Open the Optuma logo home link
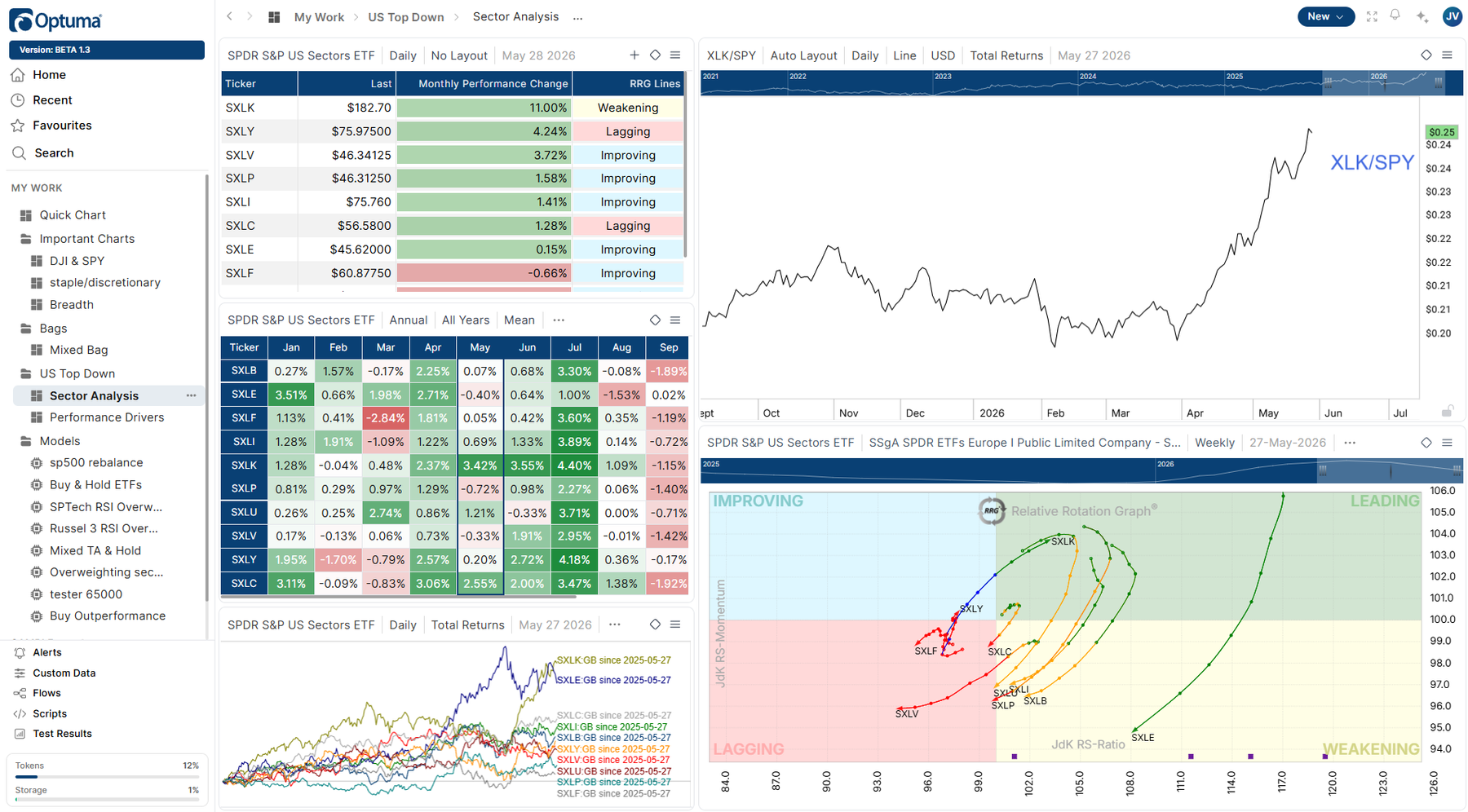Image resolution: width=1468 pixels, height=812 pixels. pos(55,21)
